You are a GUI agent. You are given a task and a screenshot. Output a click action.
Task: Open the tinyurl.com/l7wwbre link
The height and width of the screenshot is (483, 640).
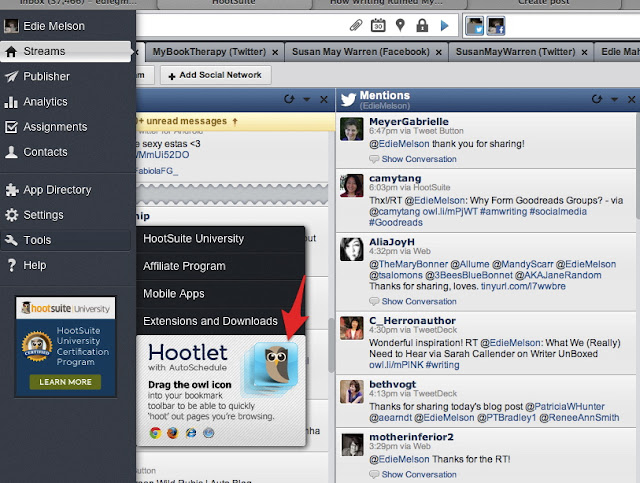[x=523, y=286]
